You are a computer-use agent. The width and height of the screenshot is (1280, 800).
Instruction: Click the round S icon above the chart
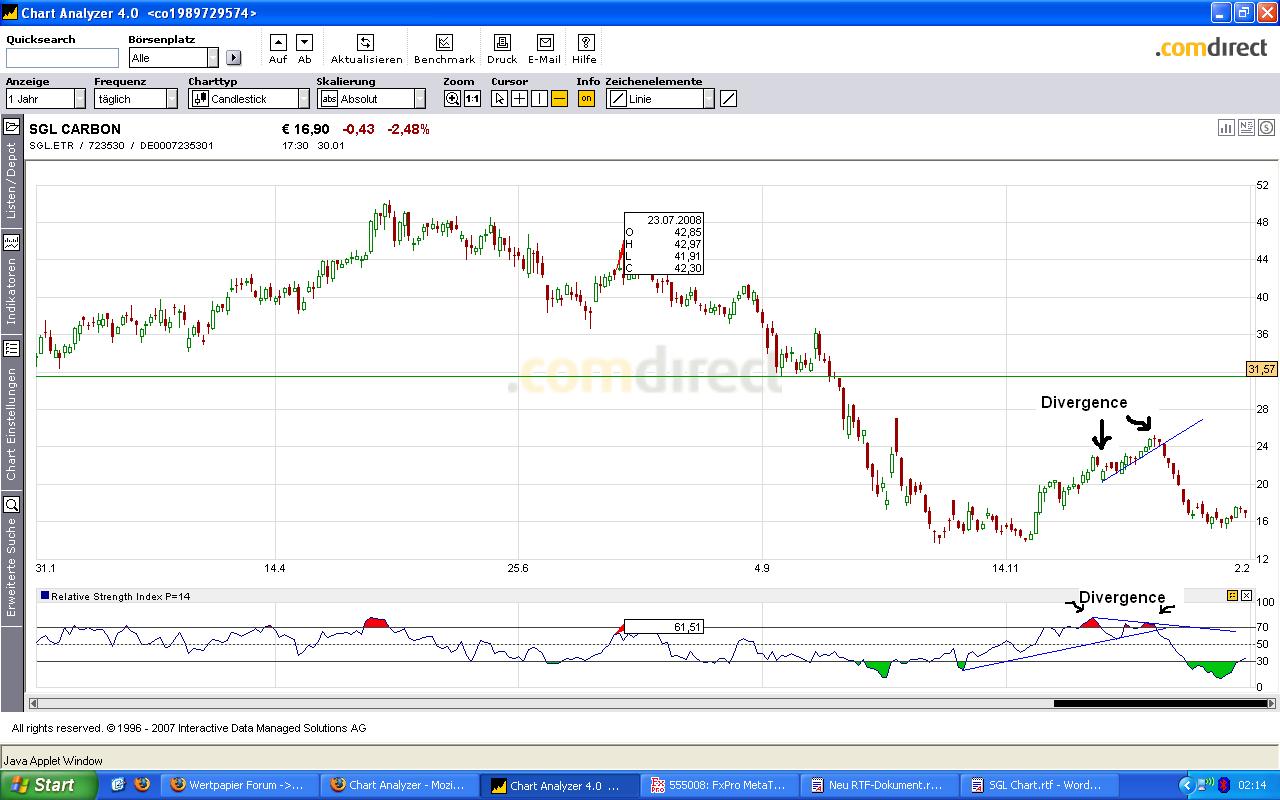click(1266, 127)
